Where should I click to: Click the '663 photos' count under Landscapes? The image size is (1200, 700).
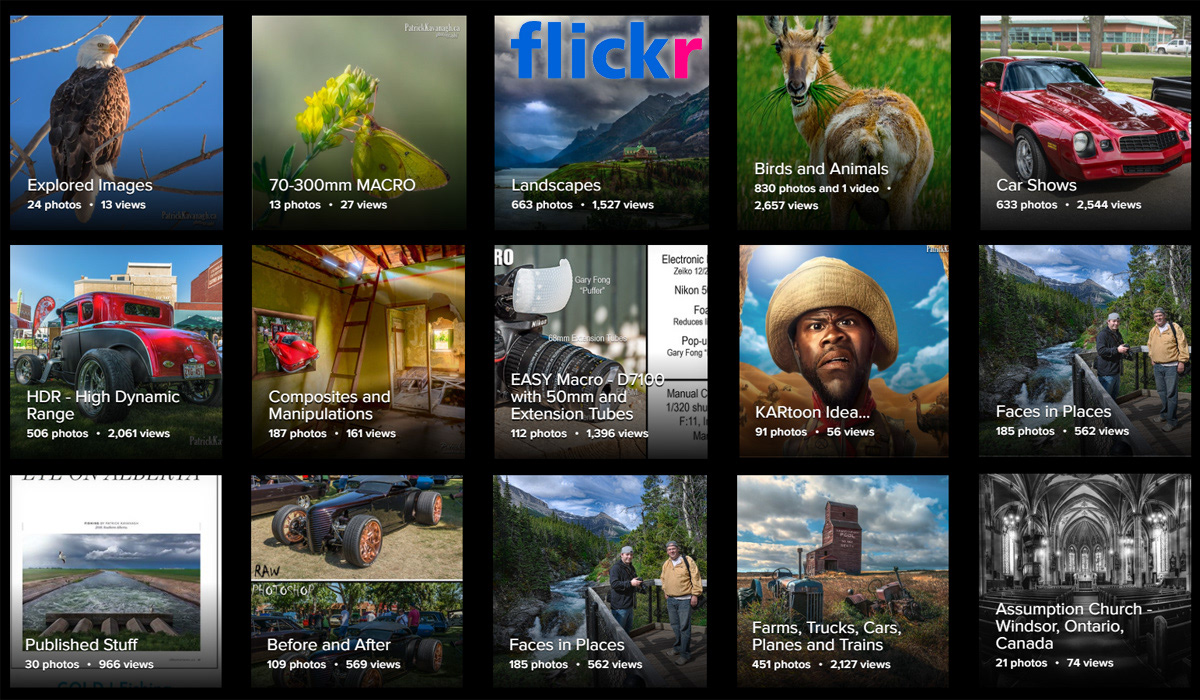point(542,205)
